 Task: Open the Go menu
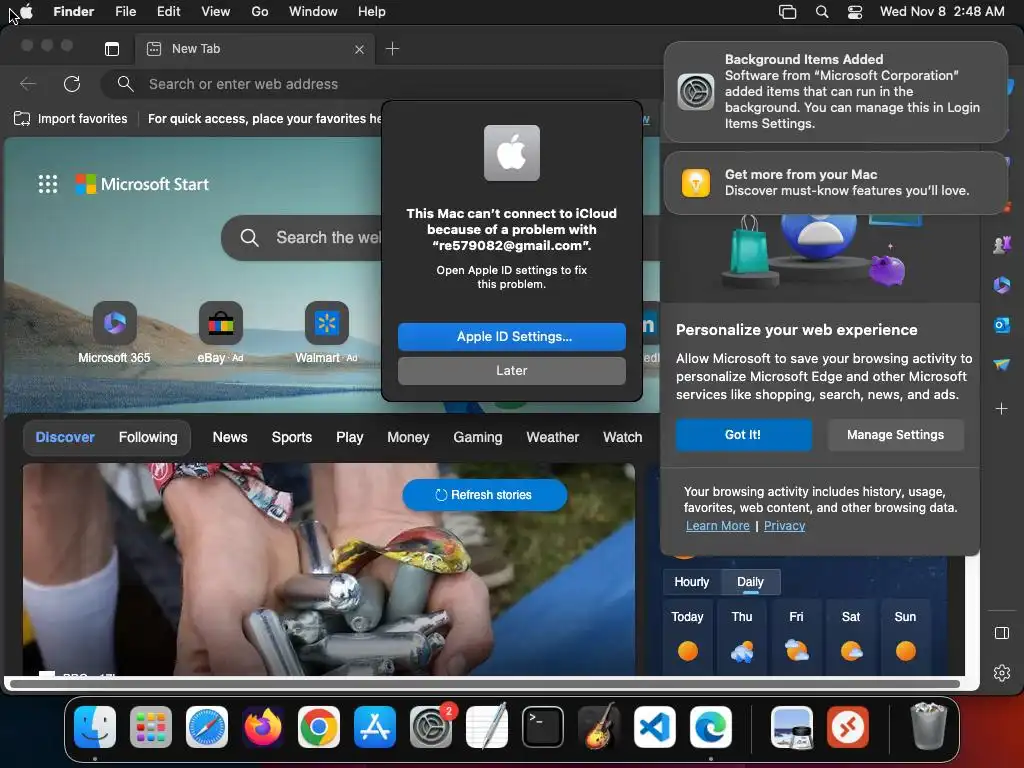click(260, 12)
